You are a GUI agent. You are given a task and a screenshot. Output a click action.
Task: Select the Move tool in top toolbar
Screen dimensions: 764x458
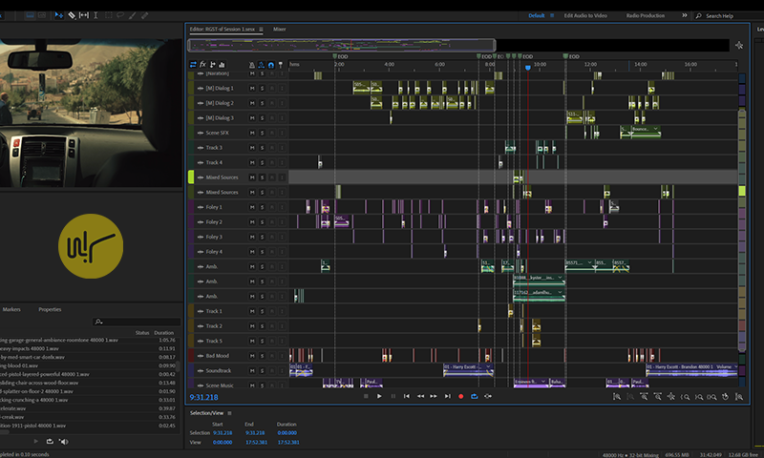(x=59, y=15)
